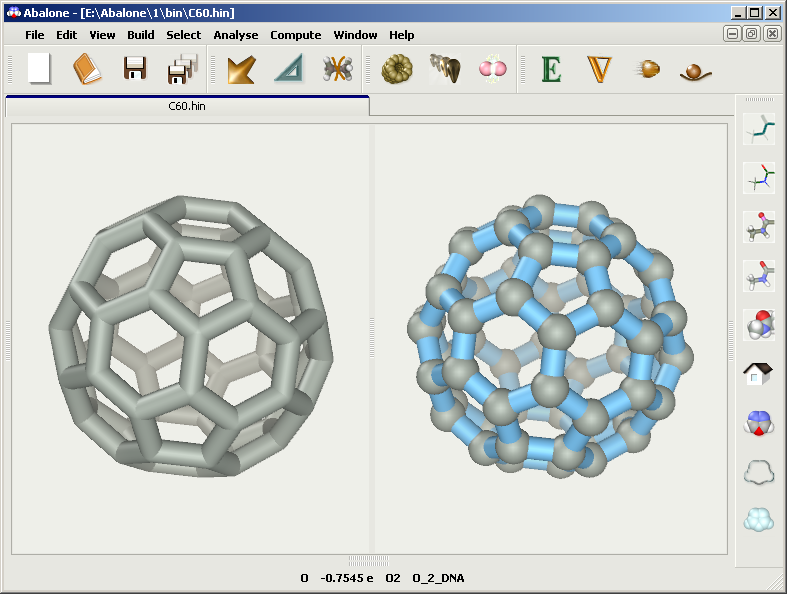Click the Abalone application icon in title bar

coord(14,13)
